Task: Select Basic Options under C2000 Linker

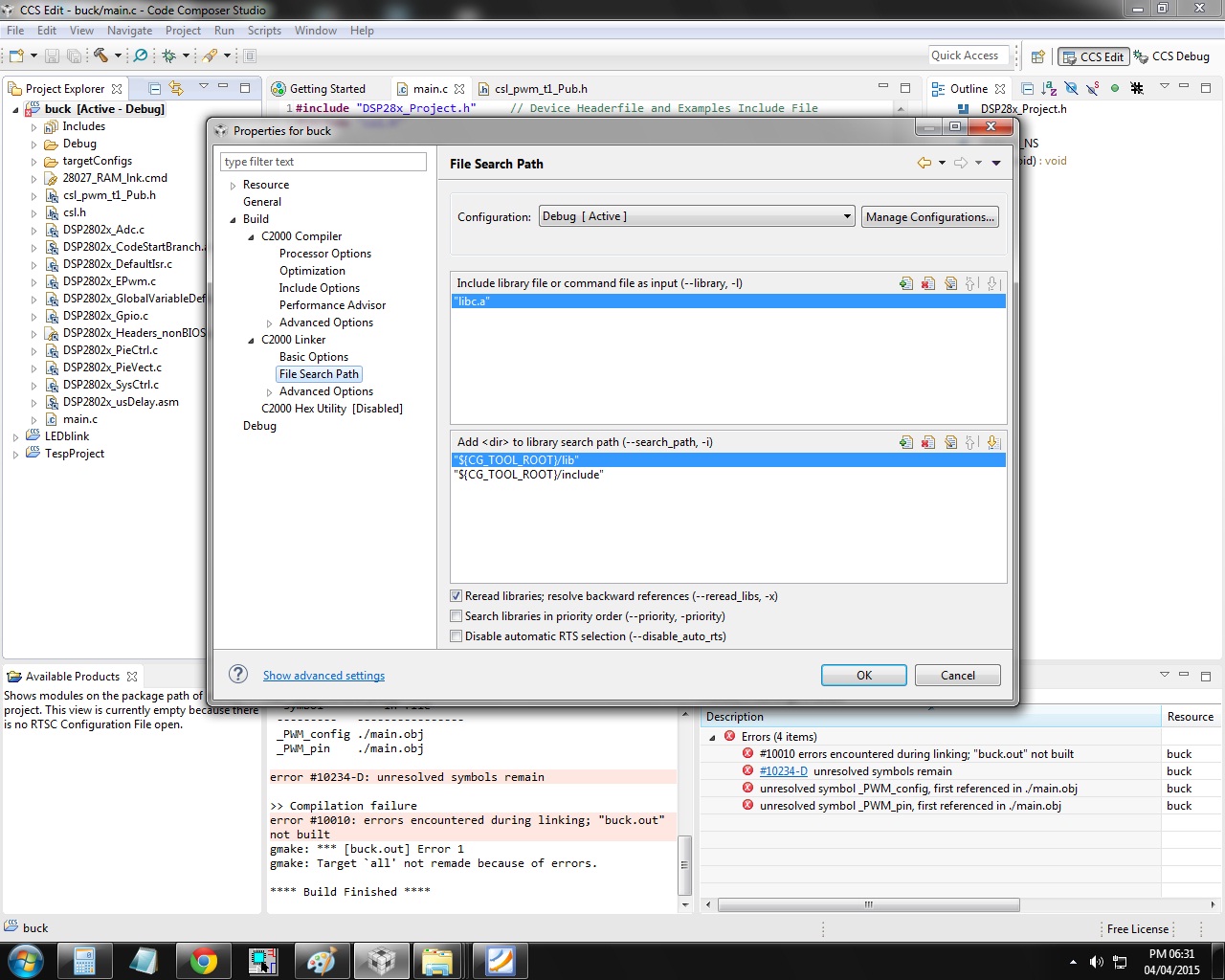Action: [x=314, y=357]
